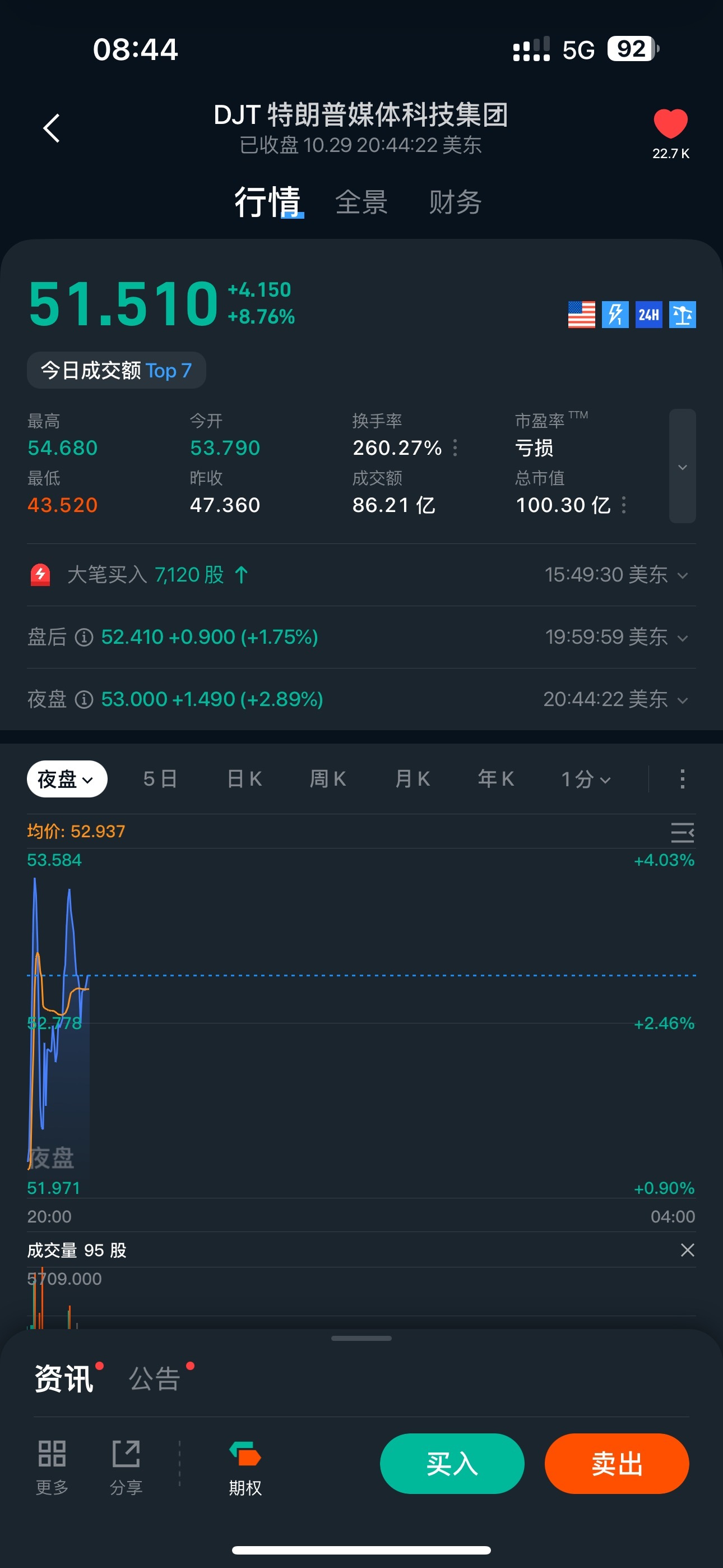Tap the 最低 43.520 value
This screenshot has height=1568, width=723.
click(x=63, y=505)
